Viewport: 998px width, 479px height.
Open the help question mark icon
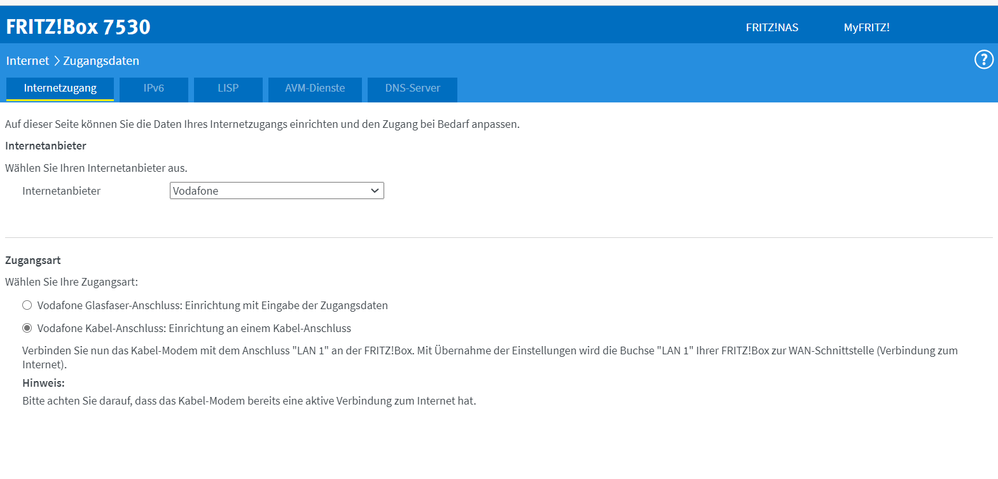(984, 60)
